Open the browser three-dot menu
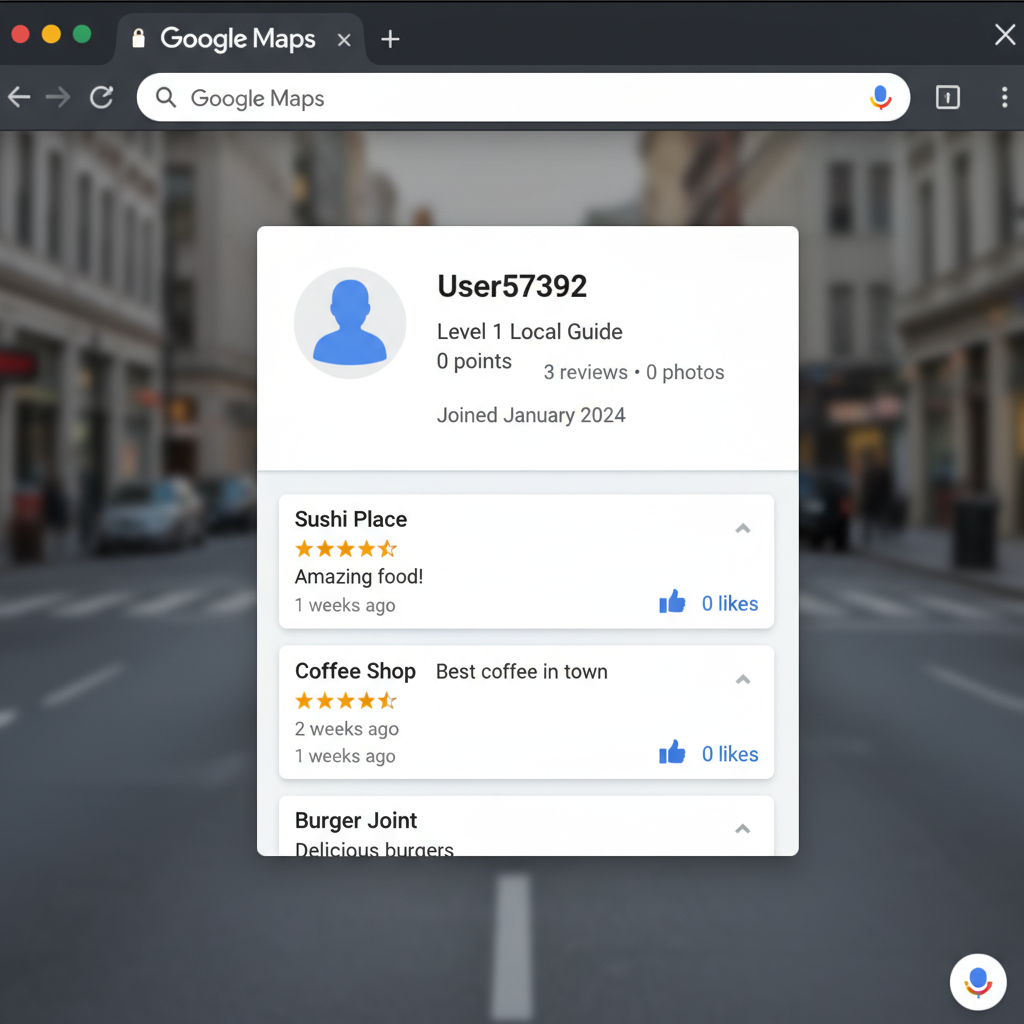Viewport: 1024px width, 1024px height. (x=1004, y=97)
